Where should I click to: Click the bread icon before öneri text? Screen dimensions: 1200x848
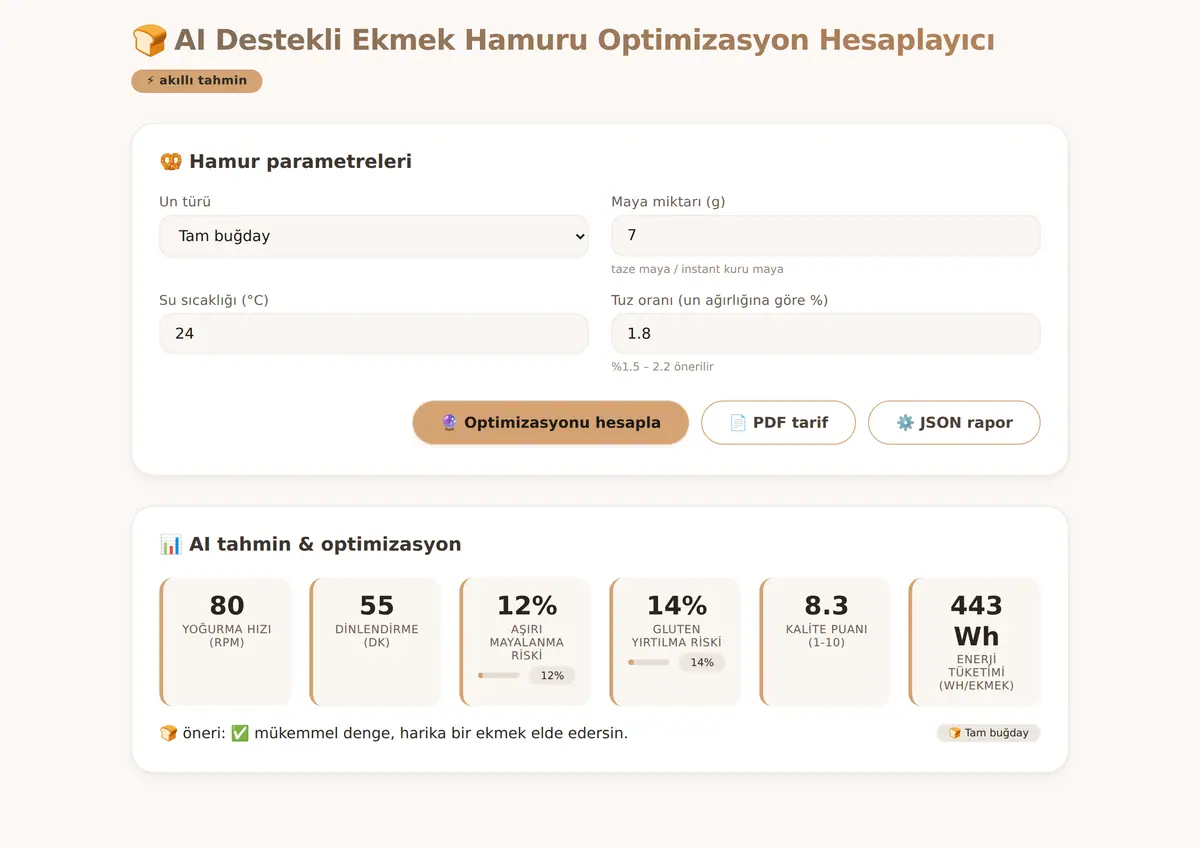169,733
